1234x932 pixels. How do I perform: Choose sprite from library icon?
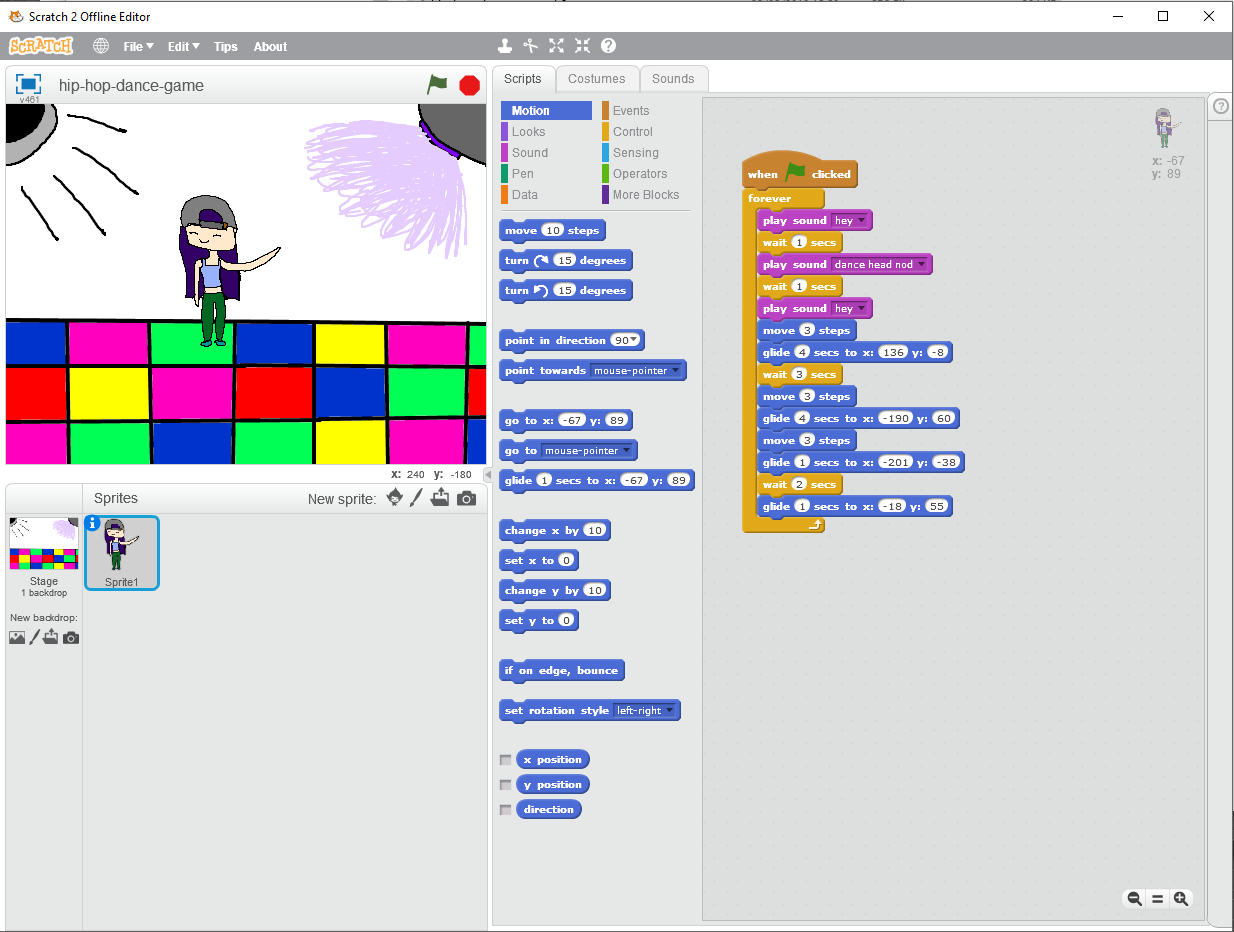tap(395, 498)
